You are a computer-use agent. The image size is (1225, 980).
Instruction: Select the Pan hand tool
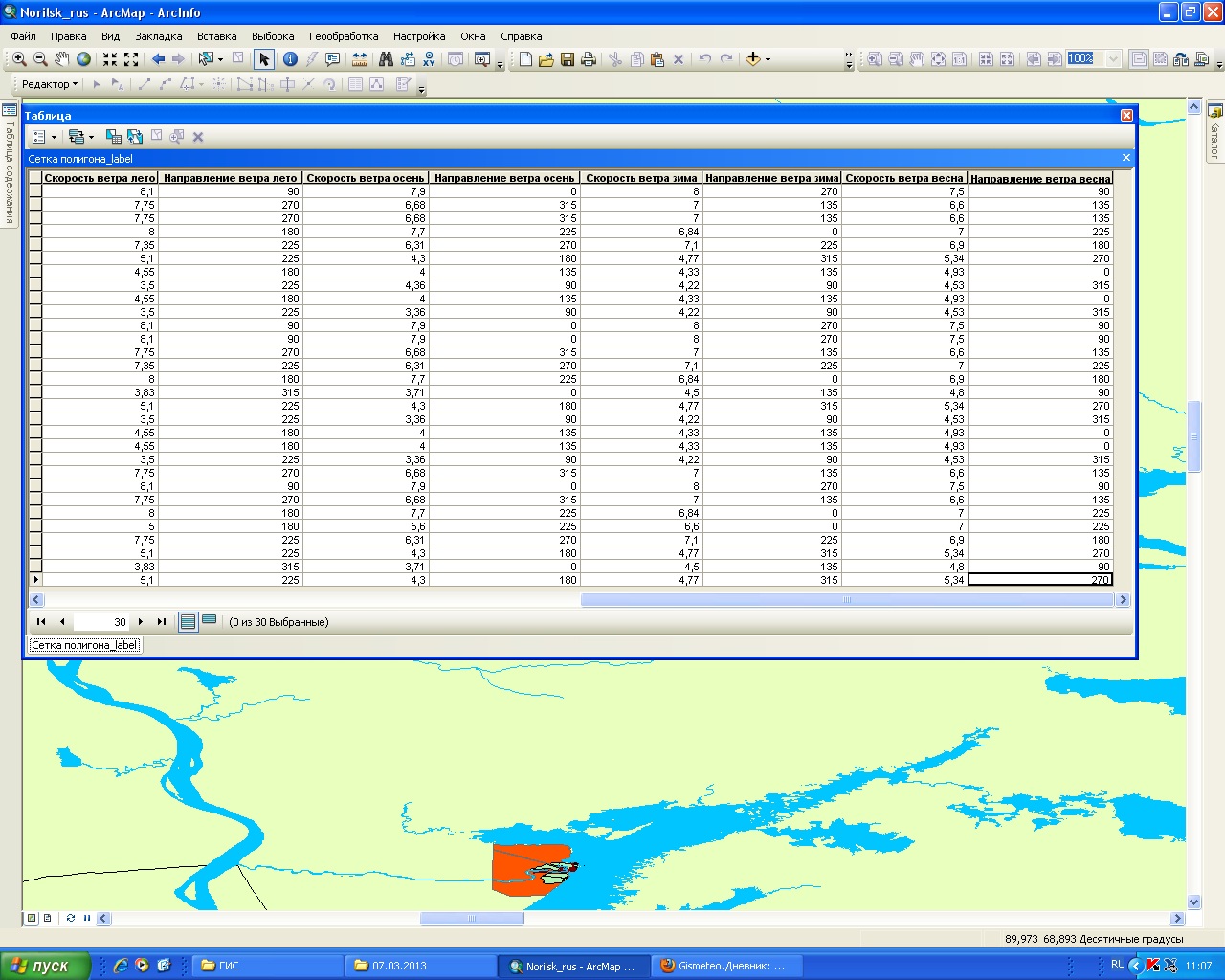coord(62,59)
